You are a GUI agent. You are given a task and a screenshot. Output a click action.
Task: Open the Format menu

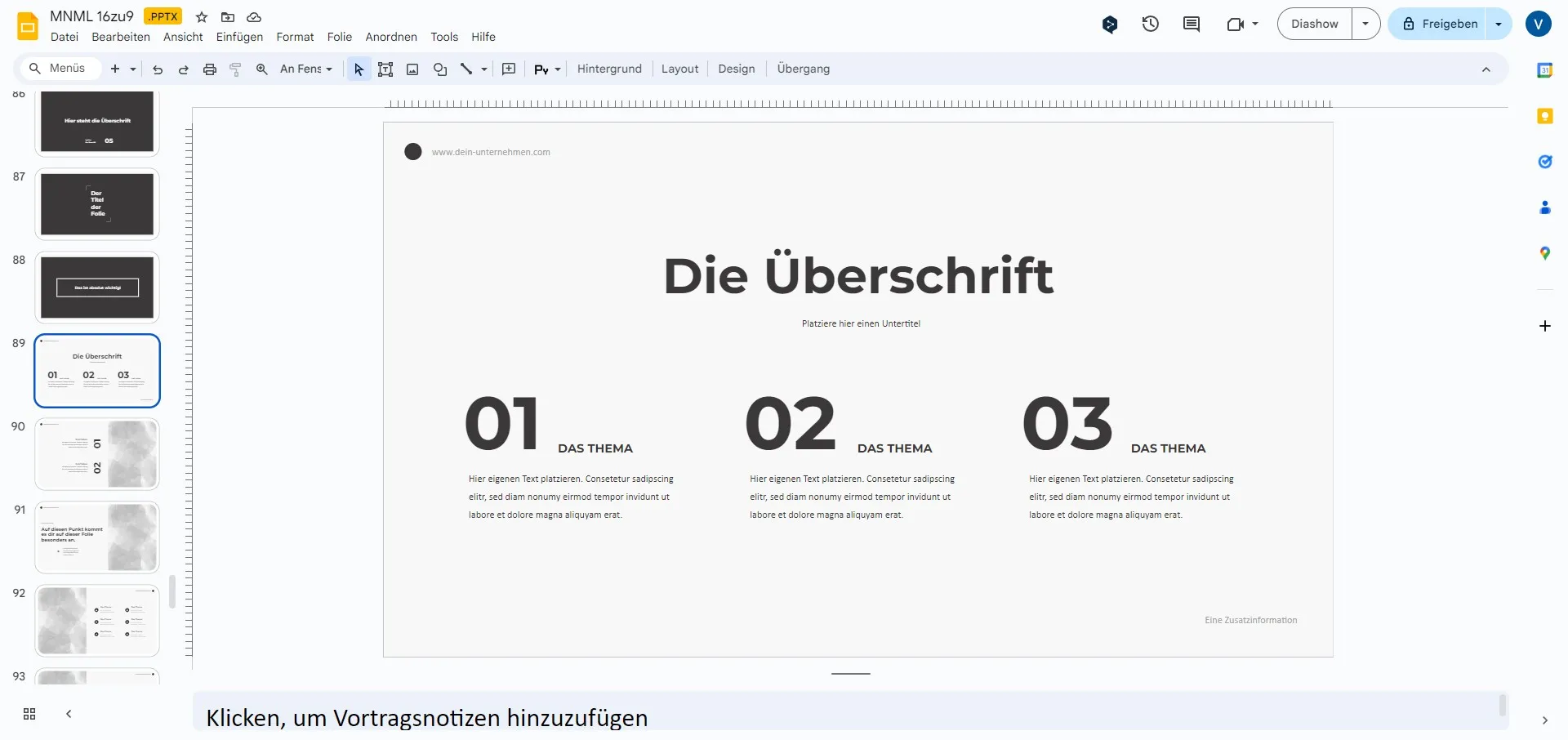point(295,37)
